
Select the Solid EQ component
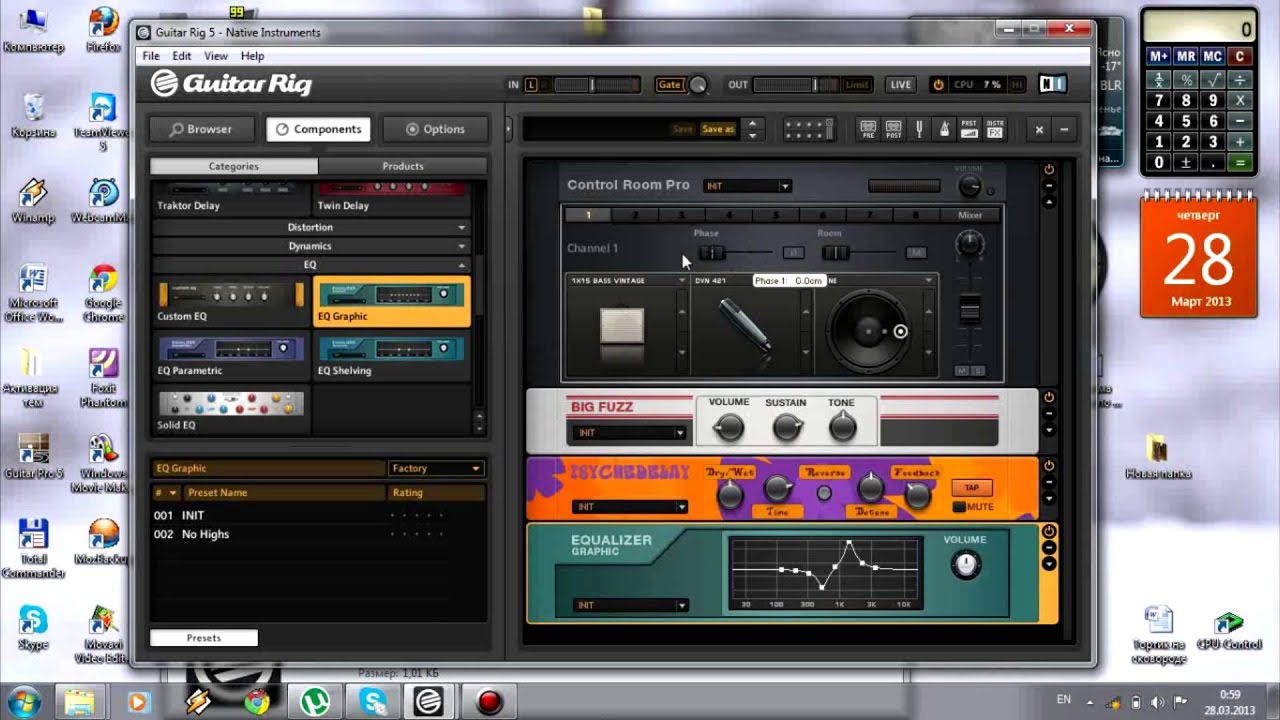(231, 410)
